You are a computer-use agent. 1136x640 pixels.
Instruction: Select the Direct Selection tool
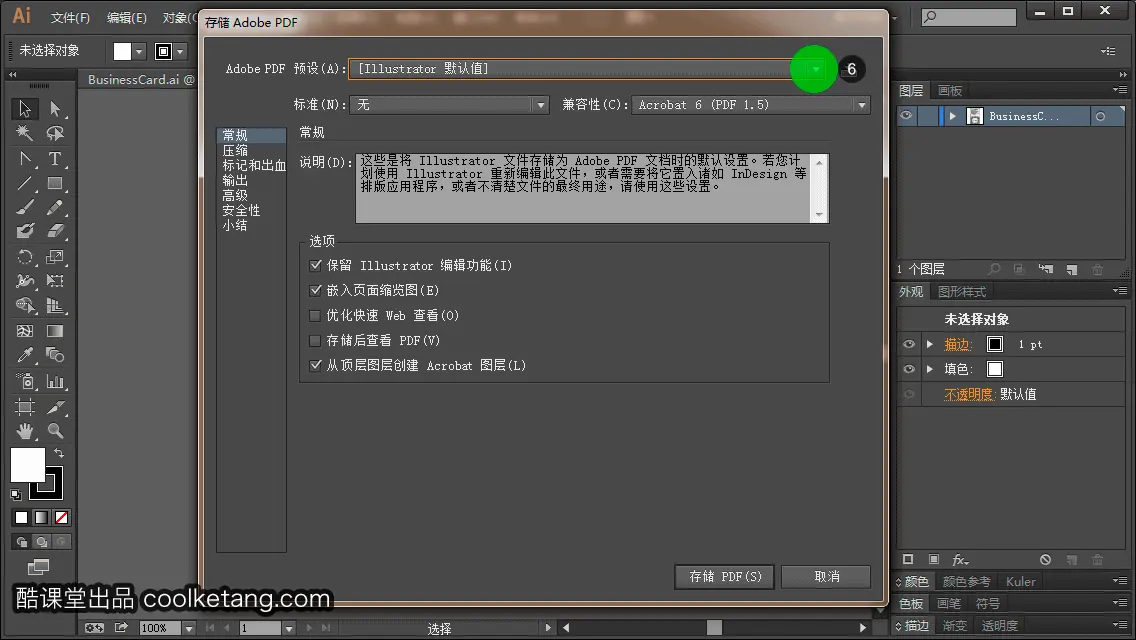(x=55, y=109)
